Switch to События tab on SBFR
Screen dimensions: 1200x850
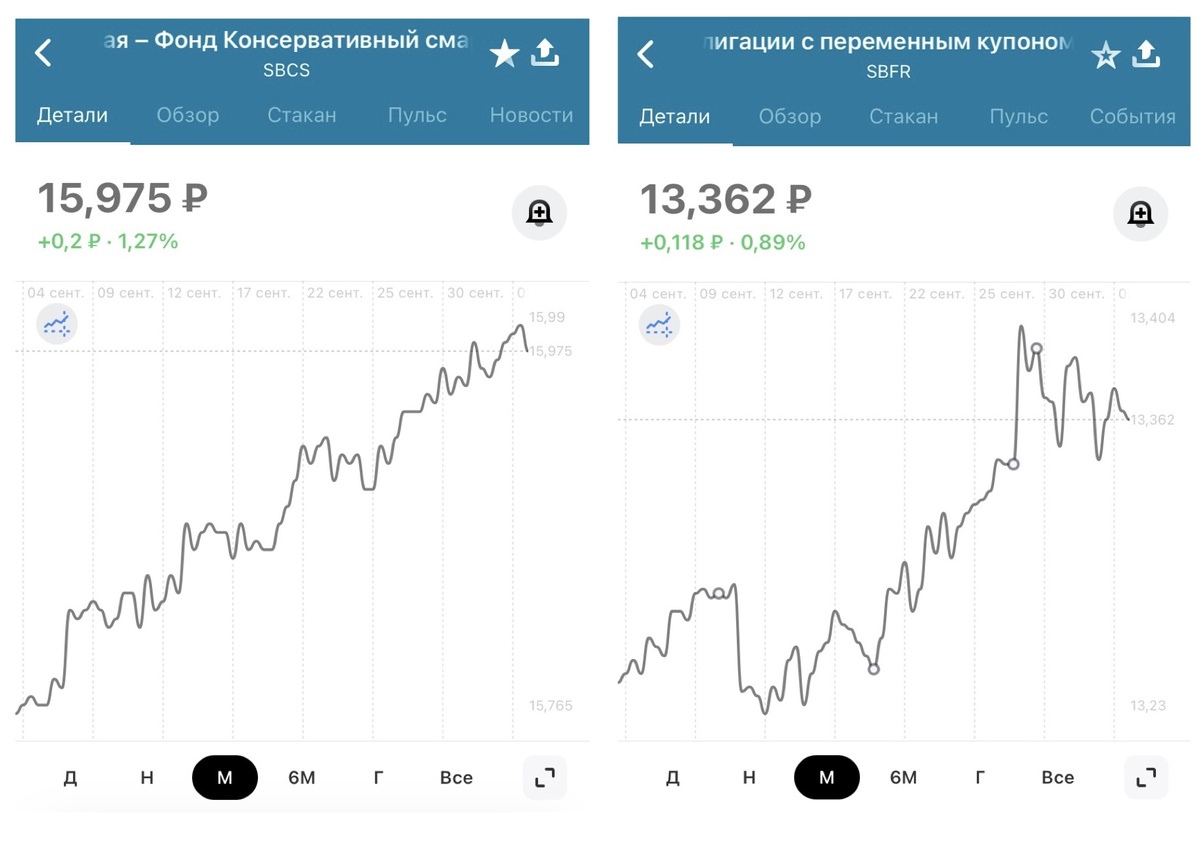[1132, 116]
